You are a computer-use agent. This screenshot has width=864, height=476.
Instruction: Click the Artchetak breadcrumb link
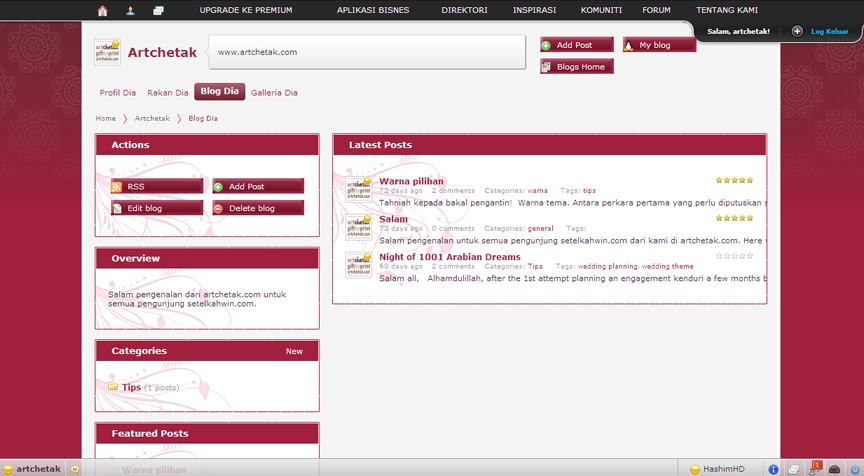click(152, 118)
